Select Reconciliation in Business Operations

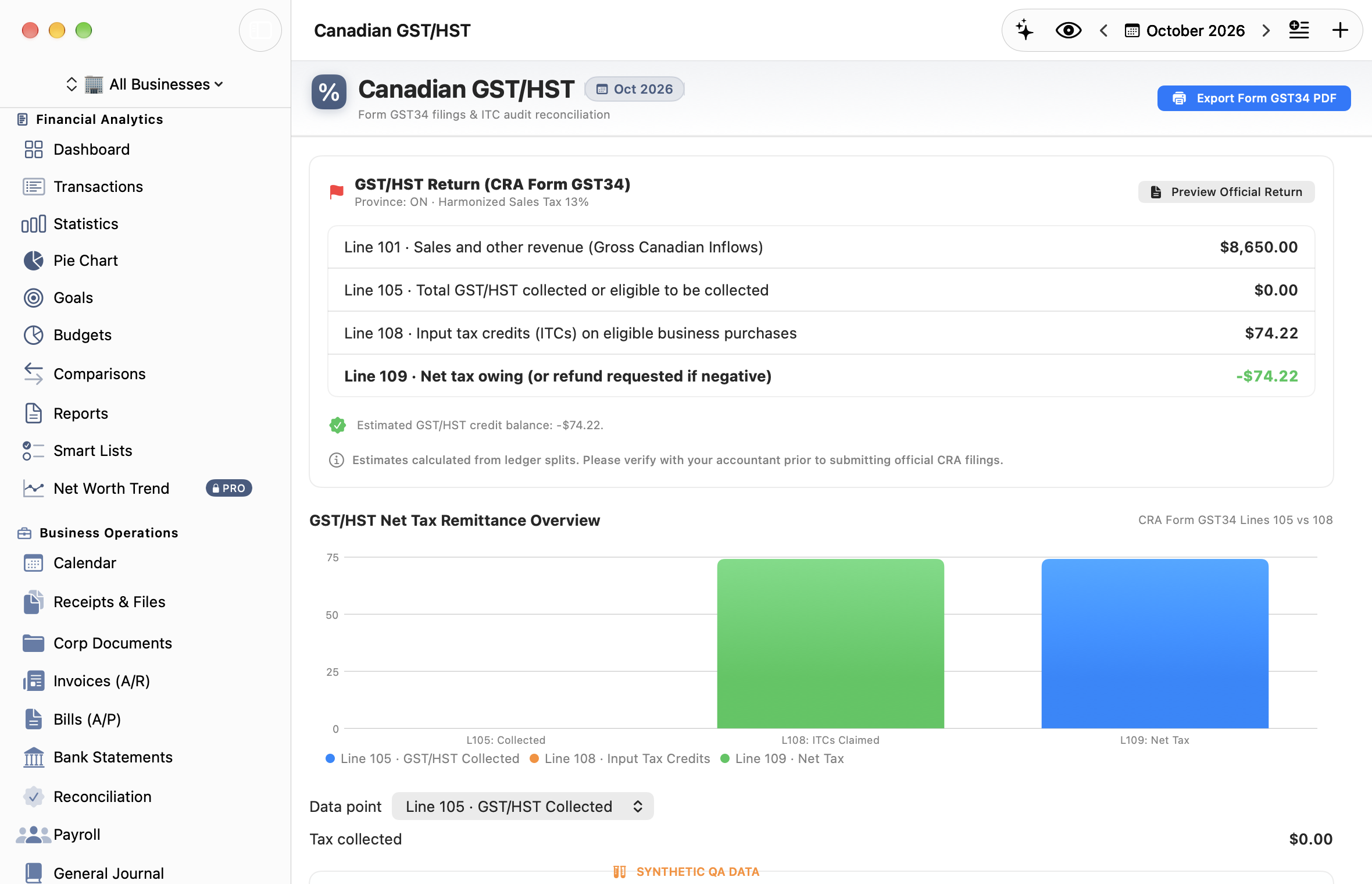[102, 797]
